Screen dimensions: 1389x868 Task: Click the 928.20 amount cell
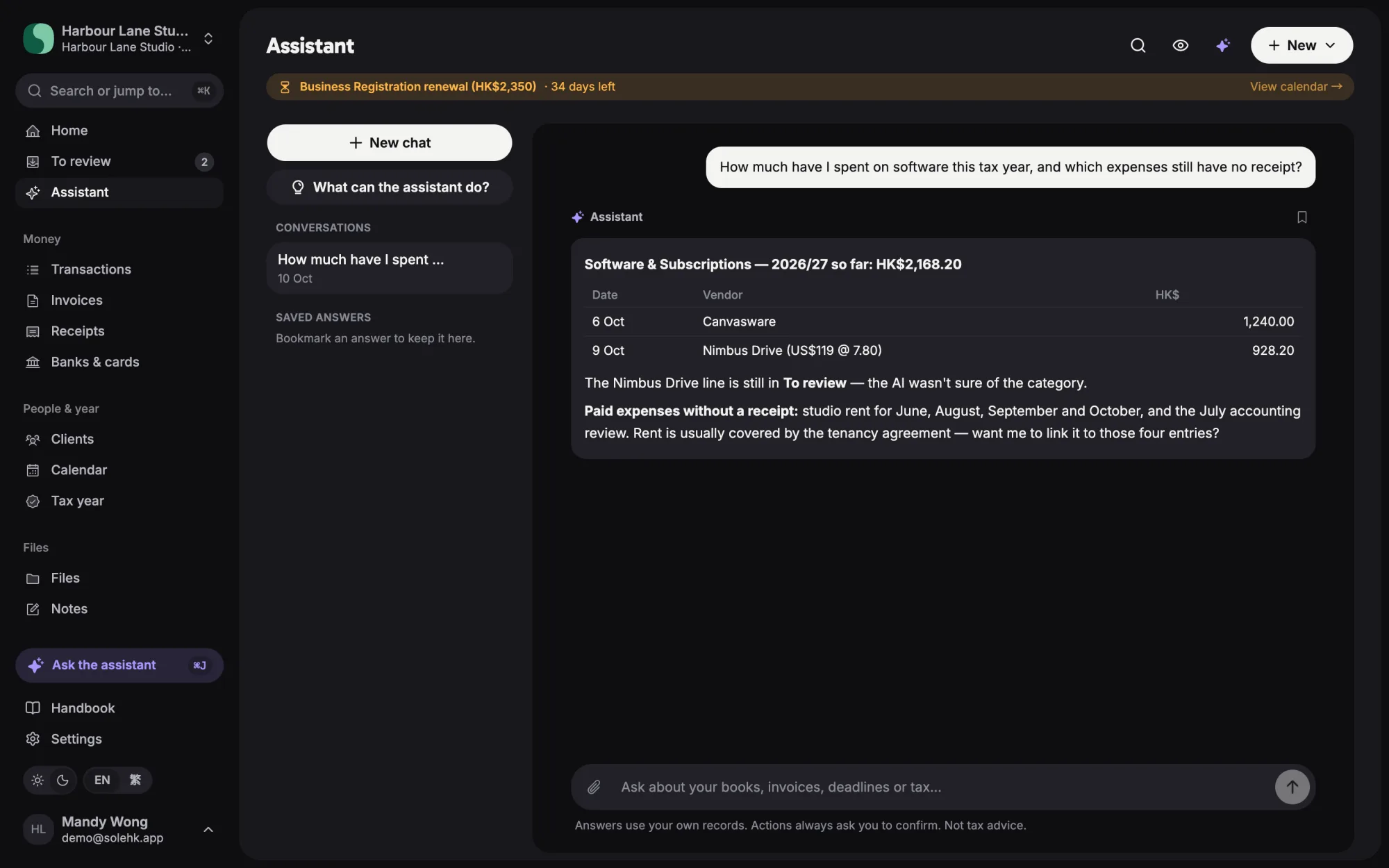(1272, 351)
